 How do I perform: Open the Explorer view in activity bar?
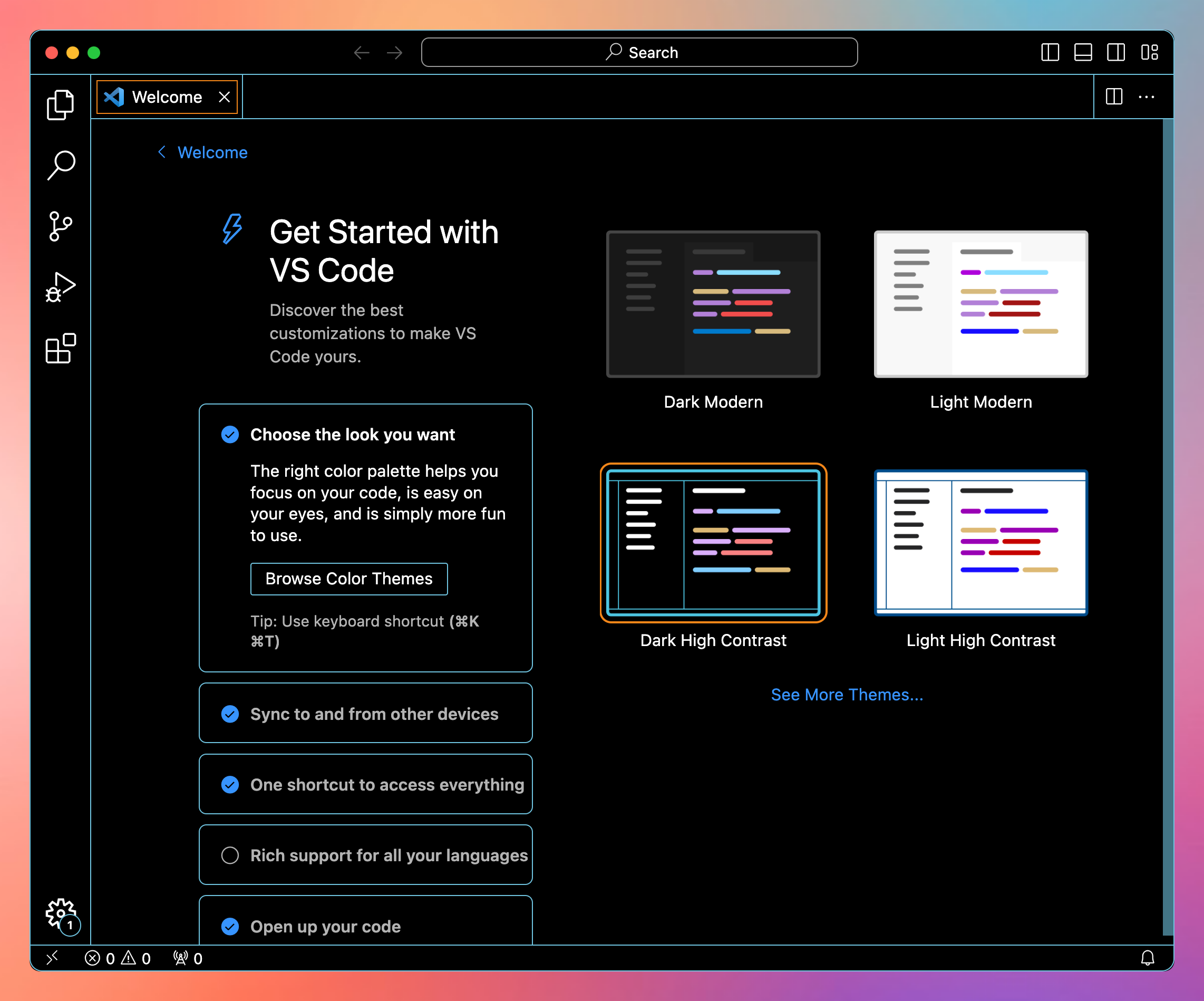point(60,105)
